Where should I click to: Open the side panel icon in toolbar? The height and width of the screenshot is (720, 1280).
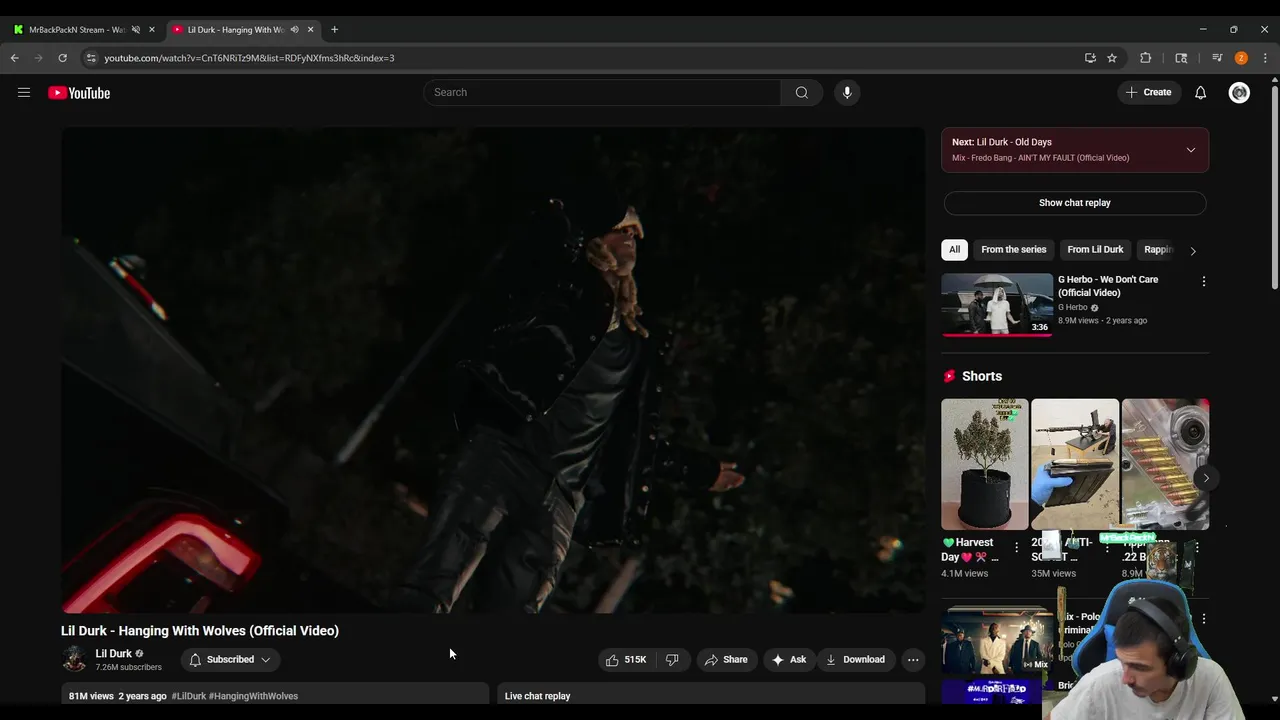pyautogui.click(x=1181, y=58)
